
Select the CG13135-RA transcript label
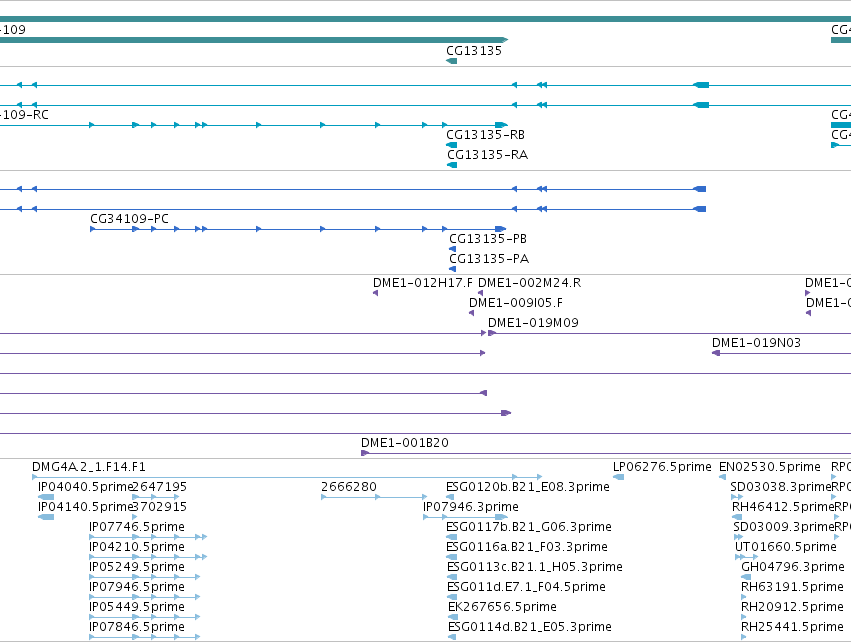point(487,155)
